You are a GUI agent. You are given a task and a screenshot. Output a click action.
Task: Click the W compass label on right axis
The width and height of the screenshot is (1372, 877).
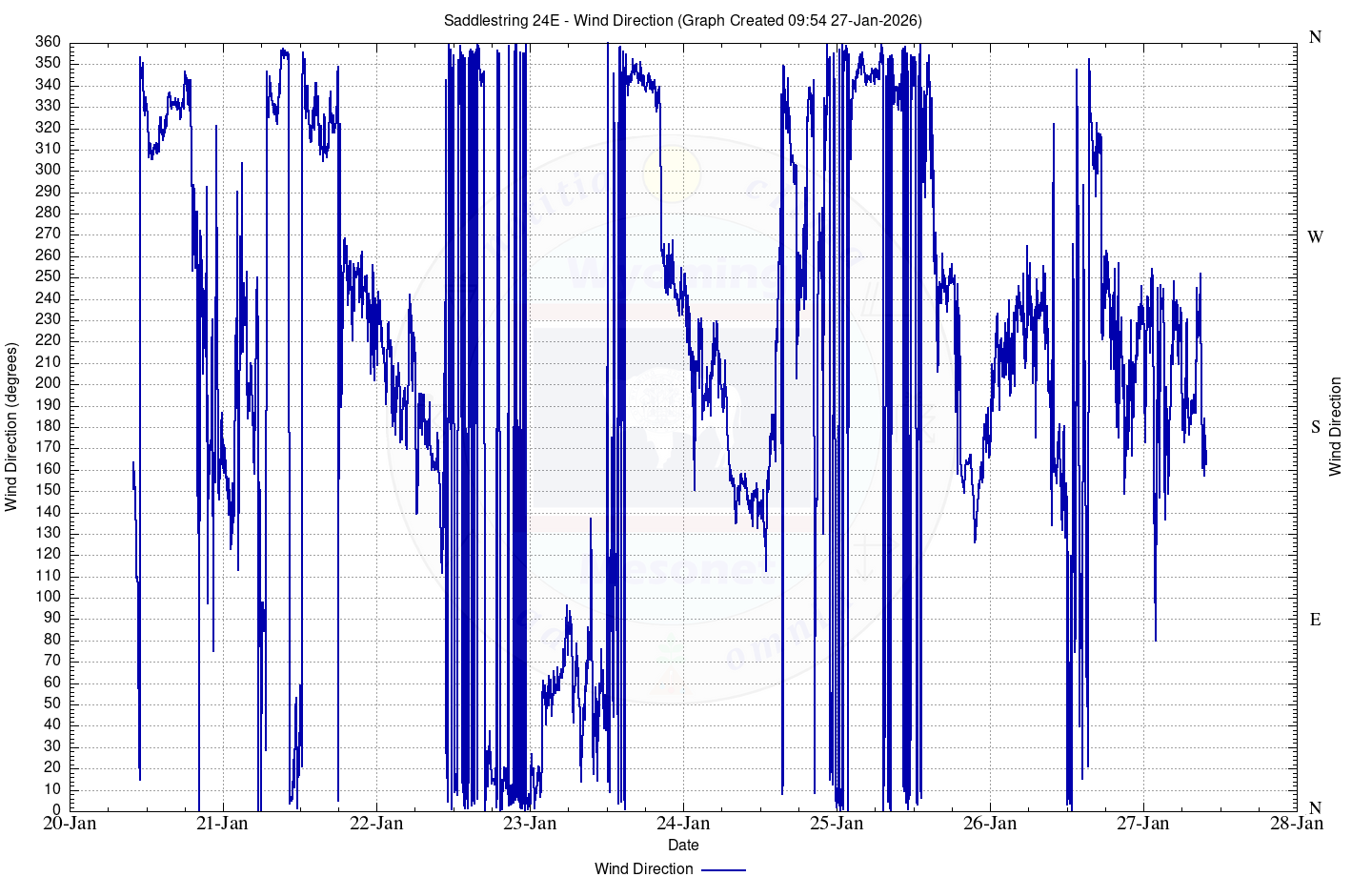(x=1315, y=236)
